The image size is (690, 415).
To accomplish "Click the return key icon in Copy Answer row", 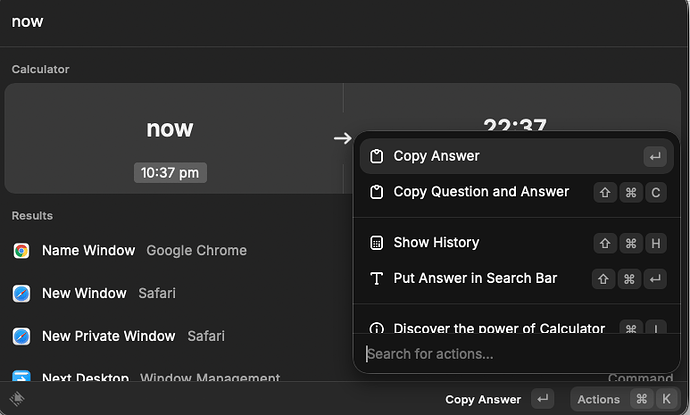I will (x=655, y=156).
